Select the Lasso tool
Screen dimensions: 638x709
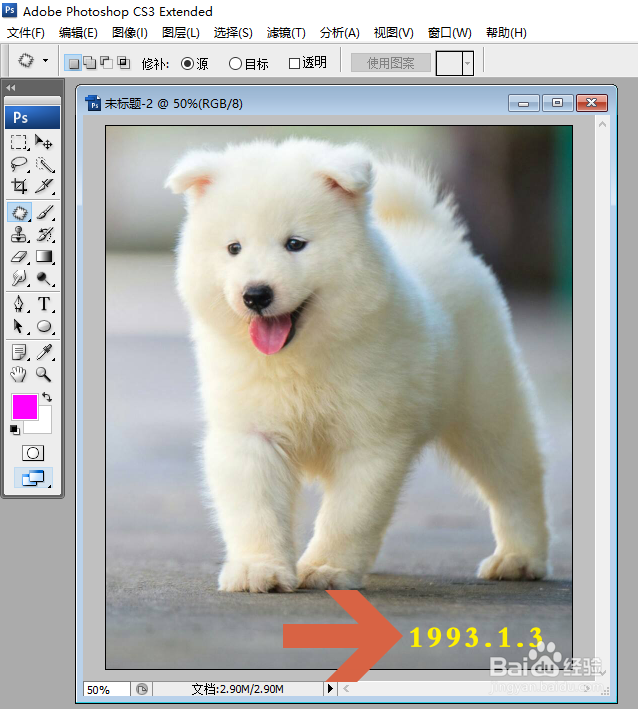click(19, 164)
